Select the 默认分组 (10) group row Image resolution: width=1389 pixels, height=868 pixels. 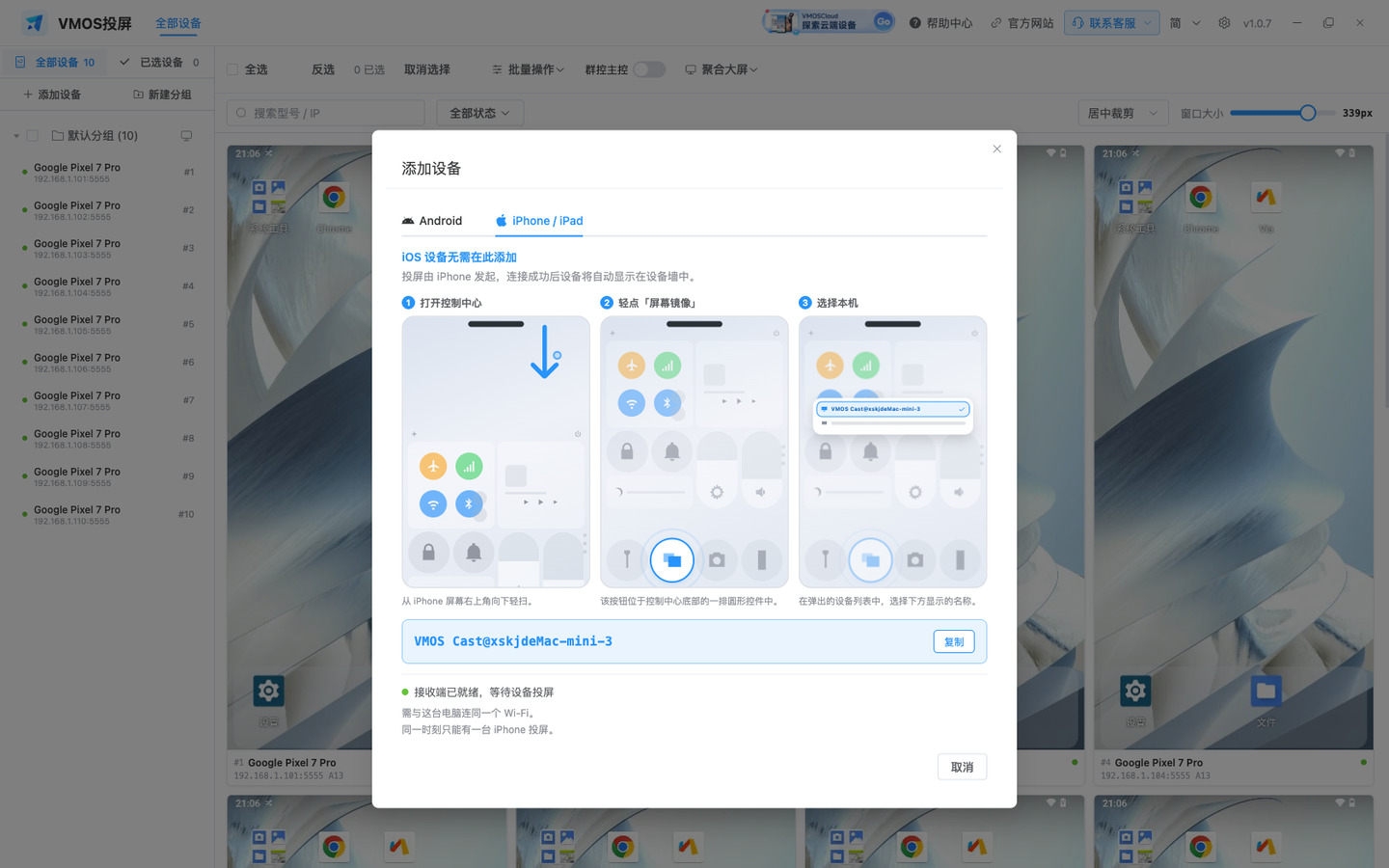107,136
